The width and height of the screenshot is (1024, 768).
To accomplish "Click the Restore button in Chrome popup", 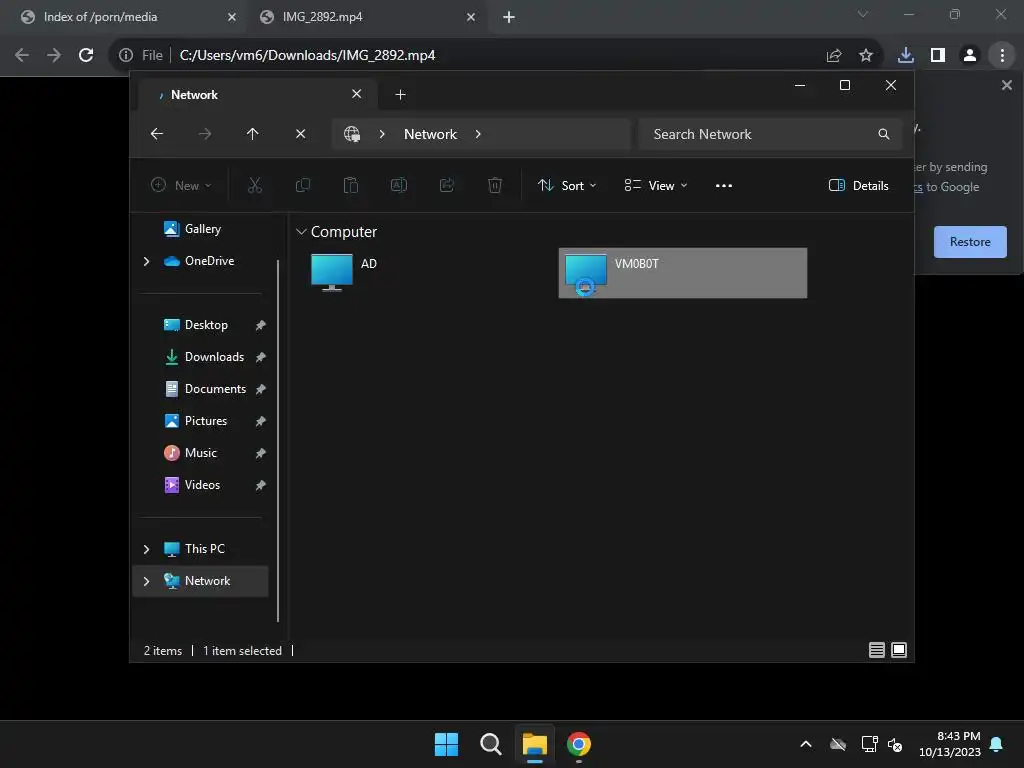I will tap(970, 242).
